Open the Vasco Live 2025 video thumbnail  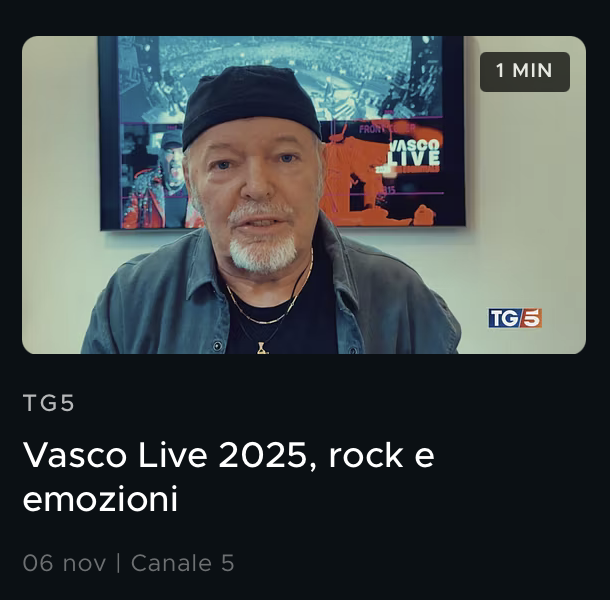[304, 195]
